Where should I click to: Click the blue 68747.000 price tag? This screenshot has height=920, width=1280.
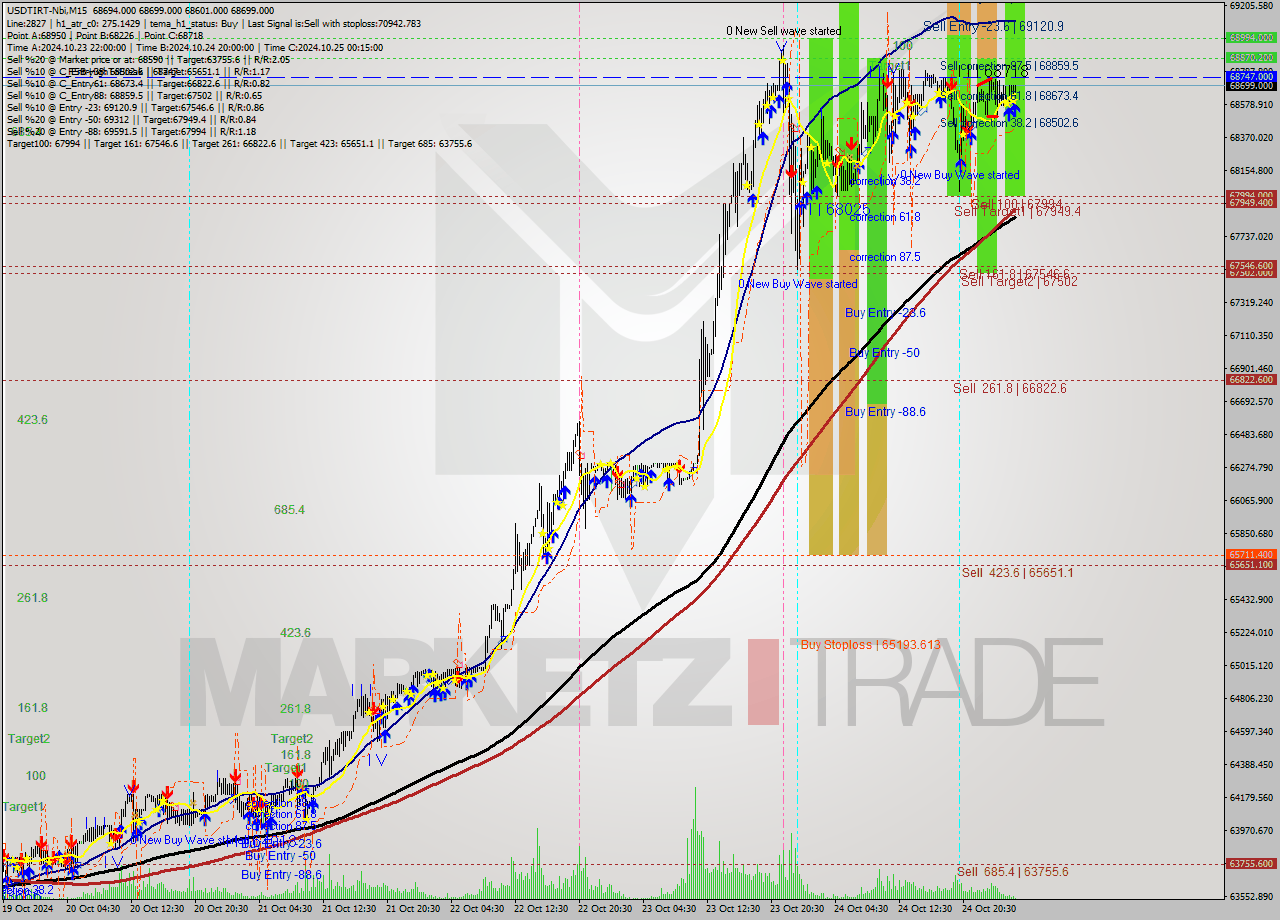[1251, 76]
